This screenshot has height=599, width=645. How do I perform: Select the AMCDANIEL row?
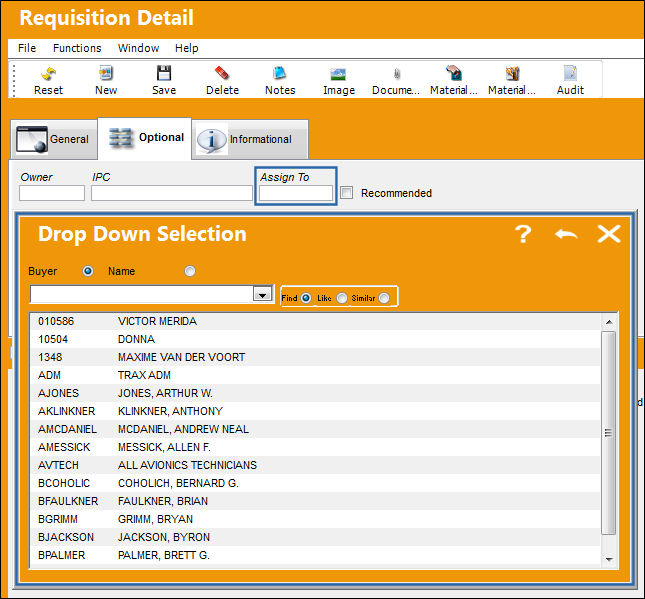pos(315,430)
